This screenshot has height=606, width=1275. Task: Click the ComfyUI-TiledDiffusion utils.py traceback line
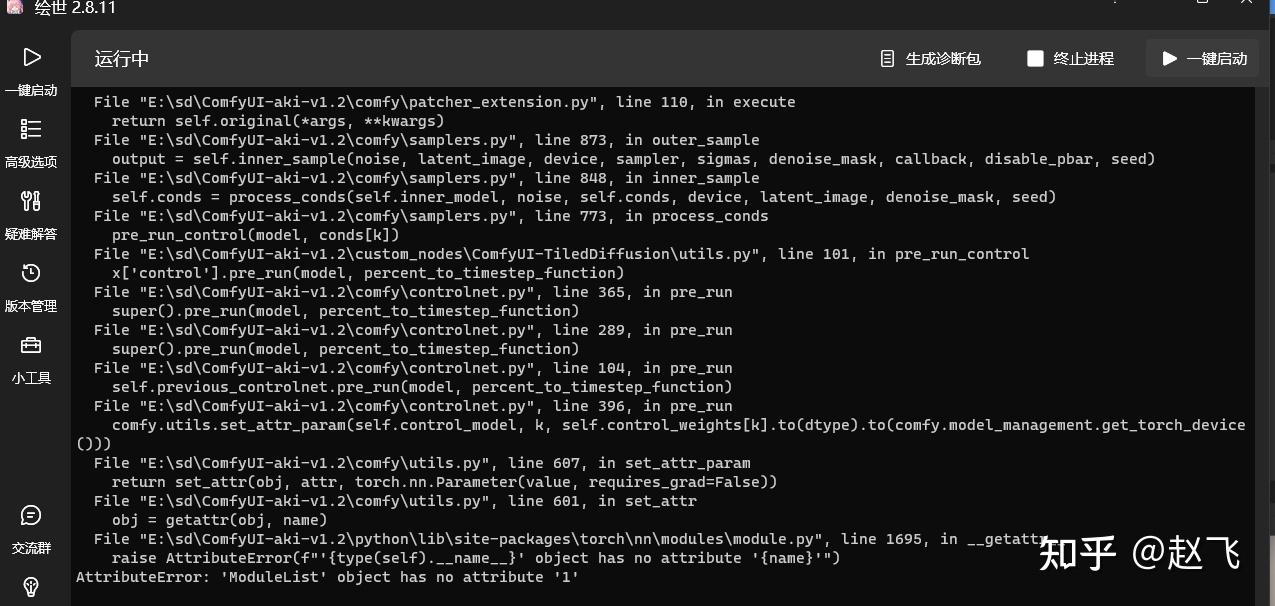(561, 254)
